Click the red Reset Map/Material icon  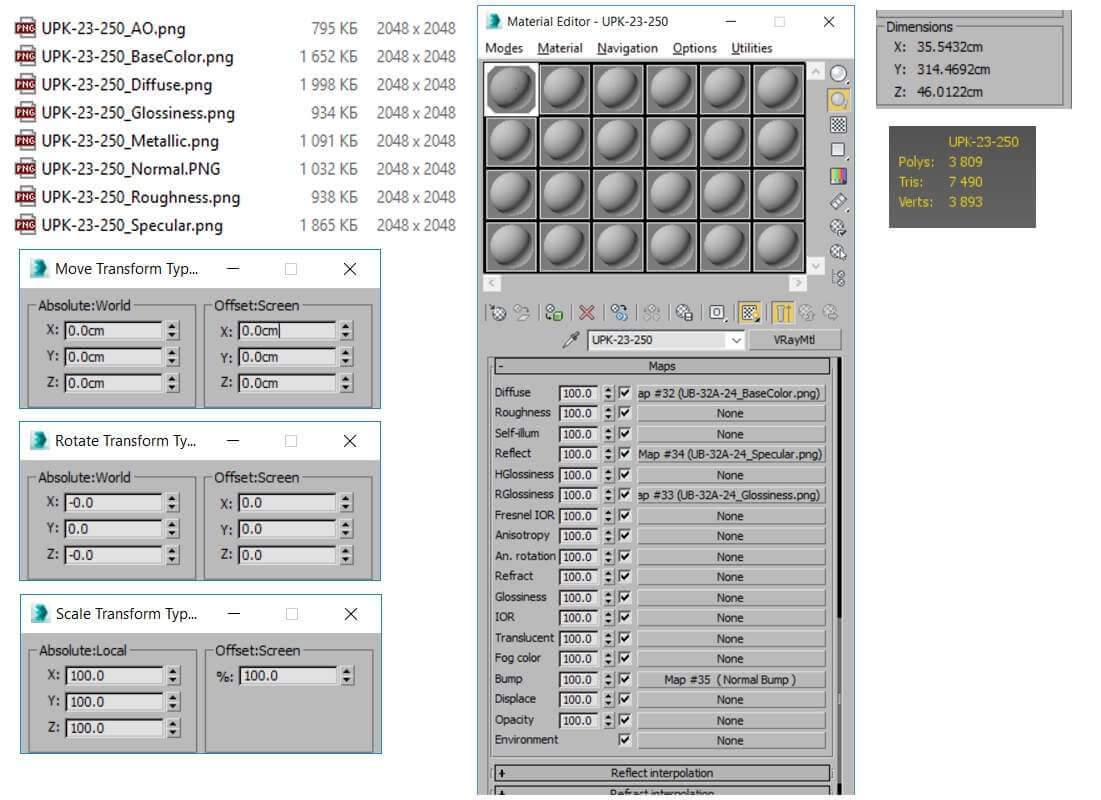tap(587, 313)
